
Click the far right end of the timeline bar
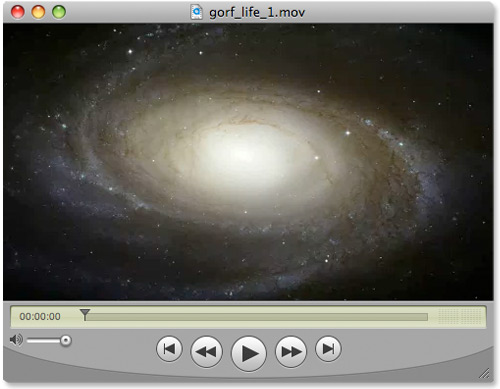click(x=425, y=317)
